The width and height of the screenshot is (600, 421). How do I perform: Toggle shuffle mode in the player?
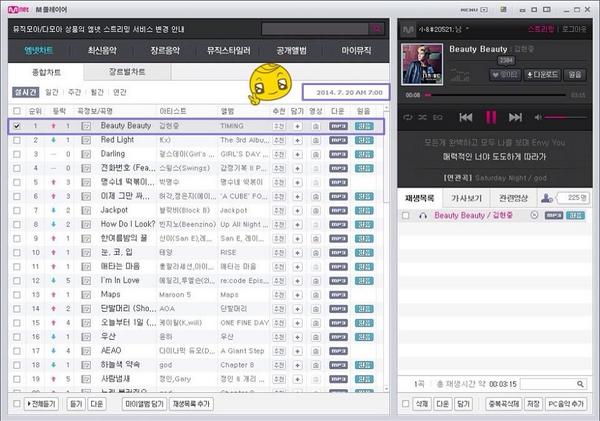(422, 117)
